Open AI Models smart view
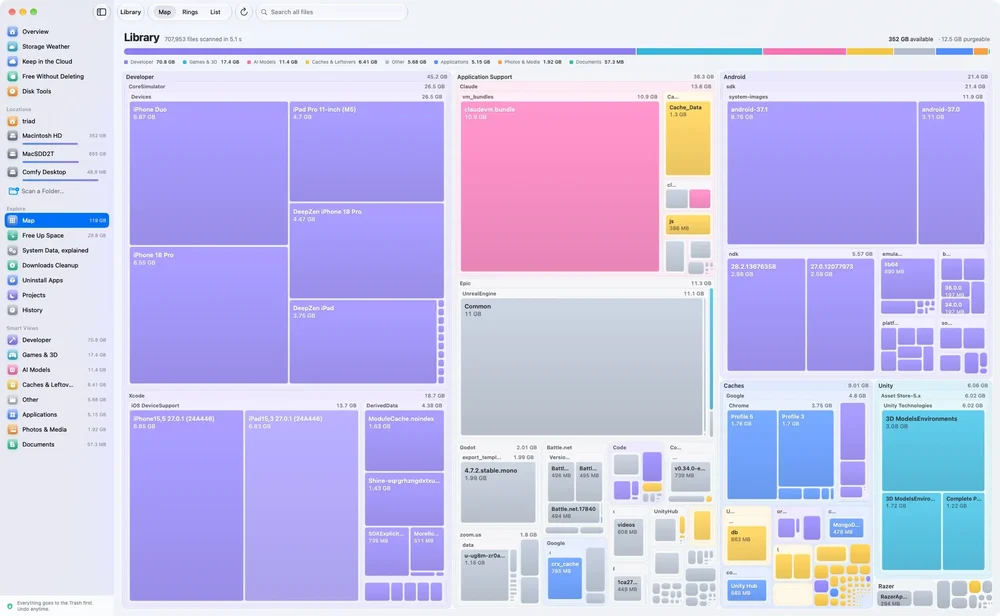Viewport: 1000px width, 616px height. point(57,369)
